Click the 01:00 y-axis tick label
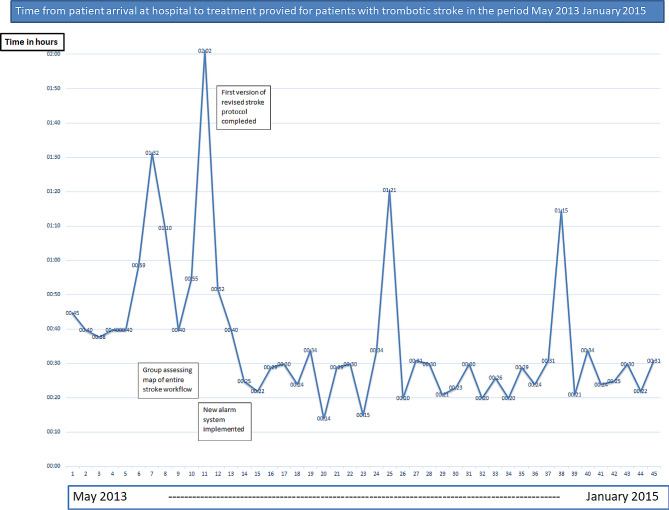Screen dimensions: 669x510 click(53, 260)
